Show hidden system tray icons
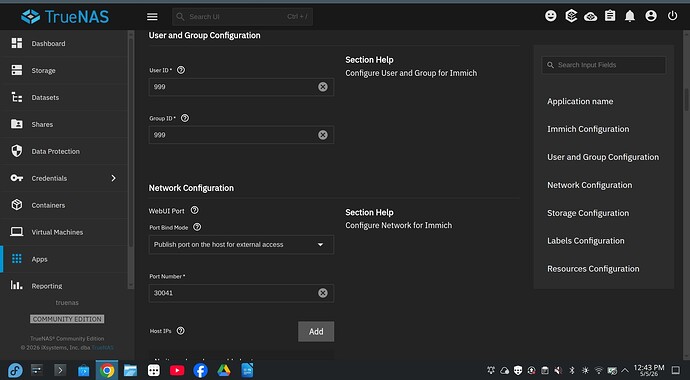690x380 pixels. coord(624,370)
